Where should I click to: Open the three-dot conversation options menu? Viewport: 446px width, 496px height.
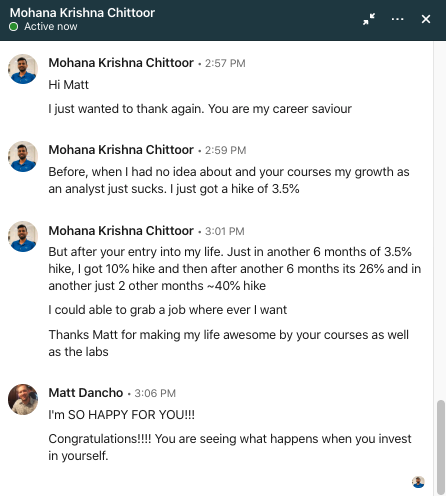397,19
